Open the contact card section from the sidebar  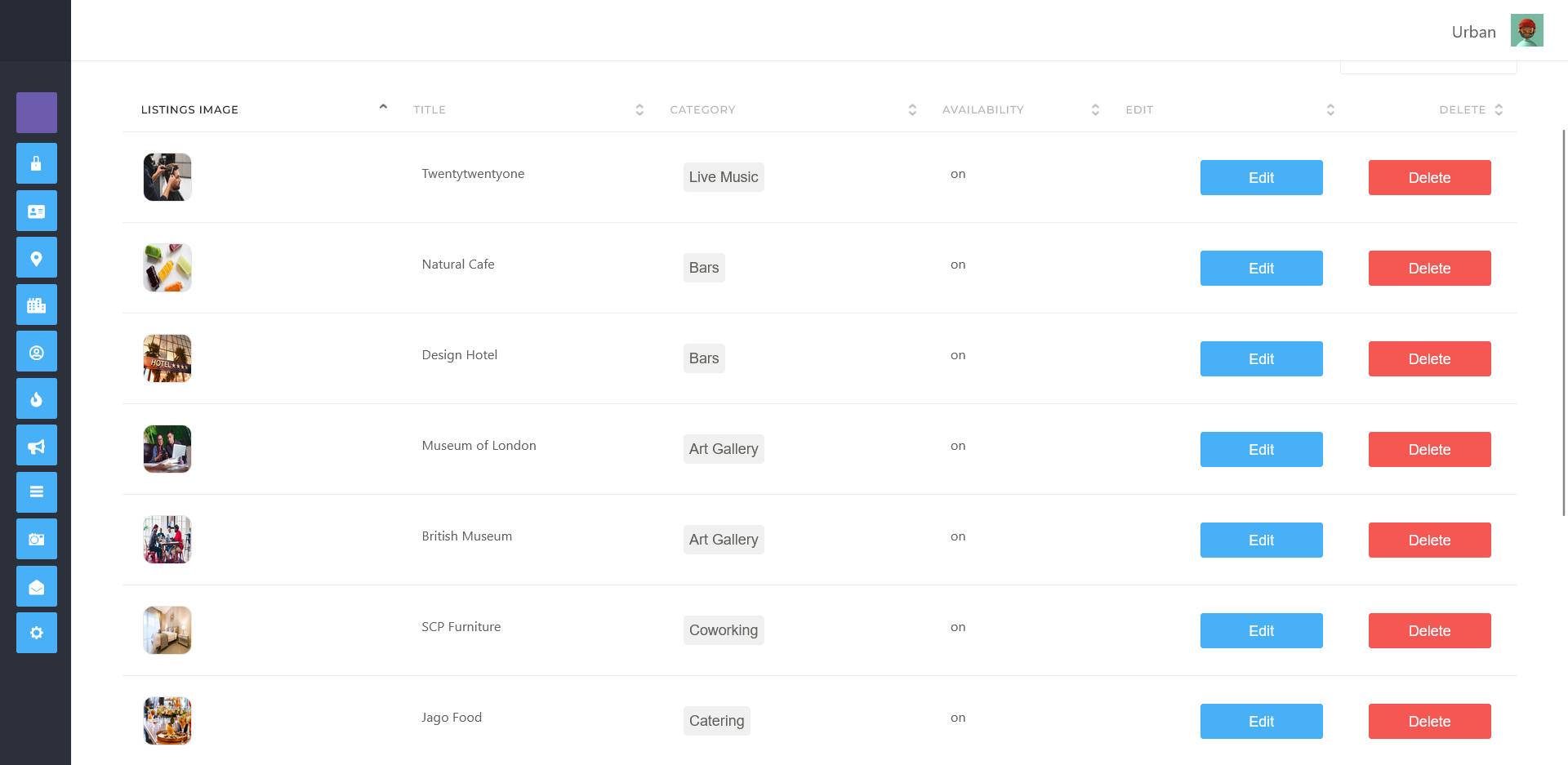36,211
